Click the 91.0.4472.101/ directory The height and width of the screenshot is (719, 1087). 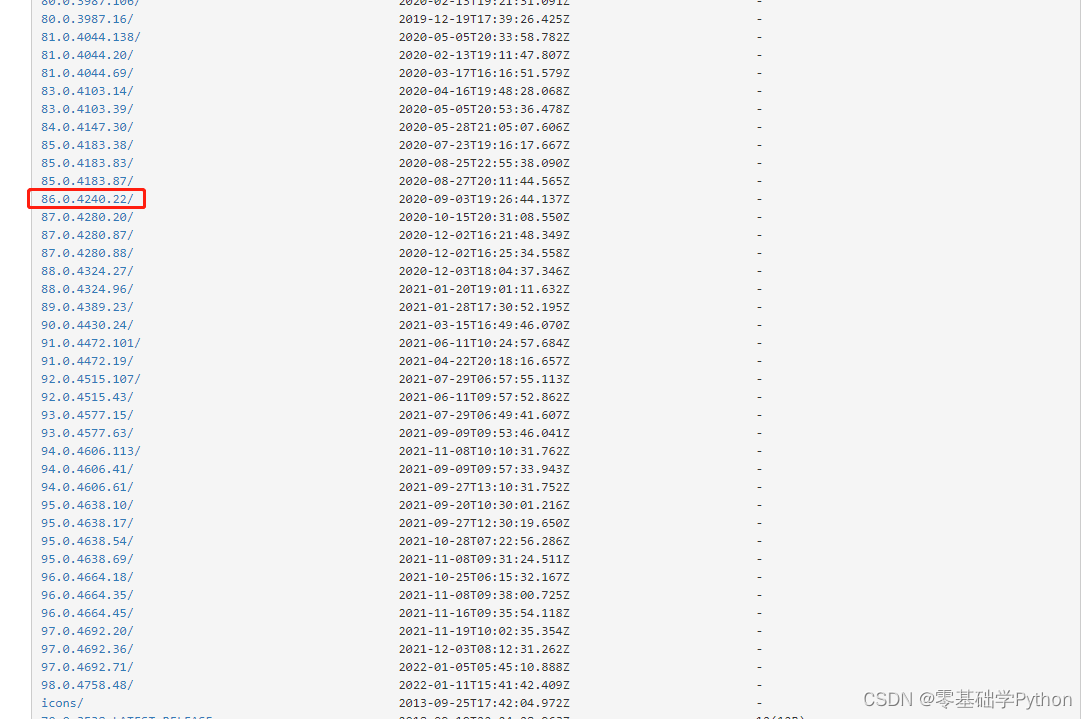click(x=90, y=343)
